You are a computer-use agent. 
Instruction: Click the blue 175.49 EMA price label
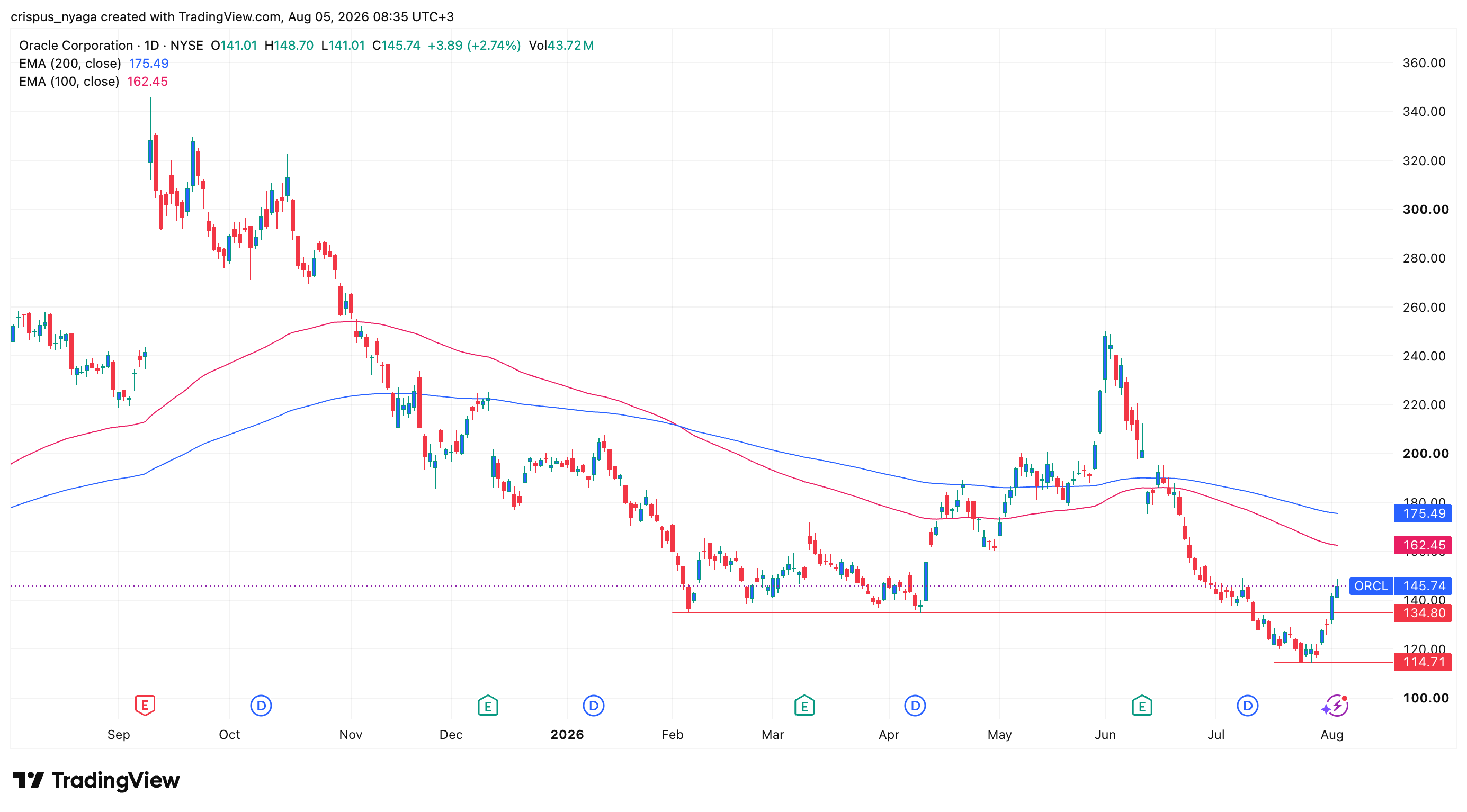click(x=1423, y=513)
